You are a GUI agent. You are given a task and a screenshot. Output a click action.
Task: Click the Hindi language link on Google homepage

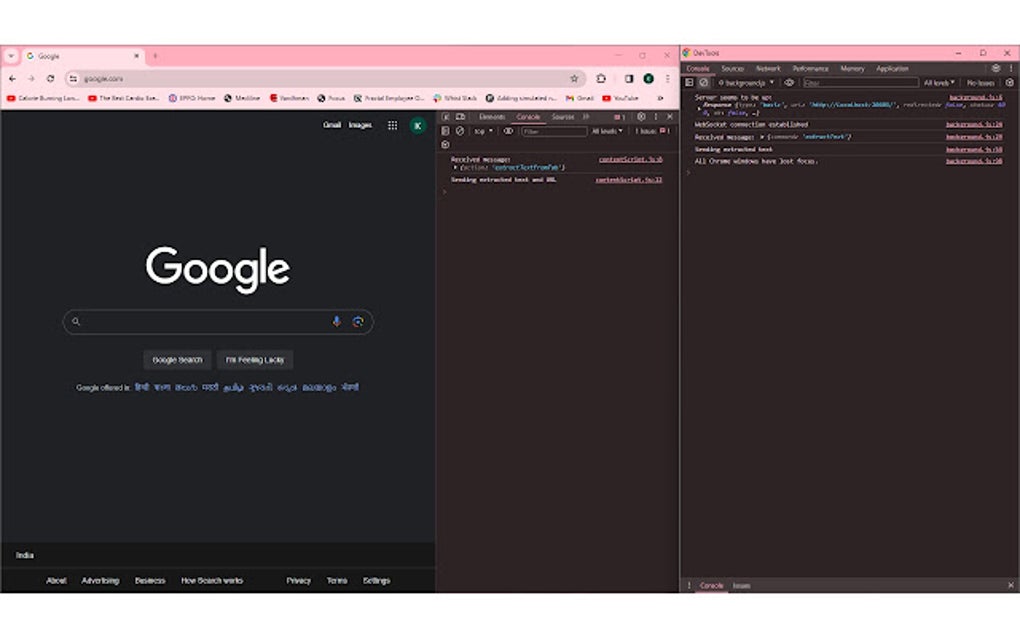point(140,384)
